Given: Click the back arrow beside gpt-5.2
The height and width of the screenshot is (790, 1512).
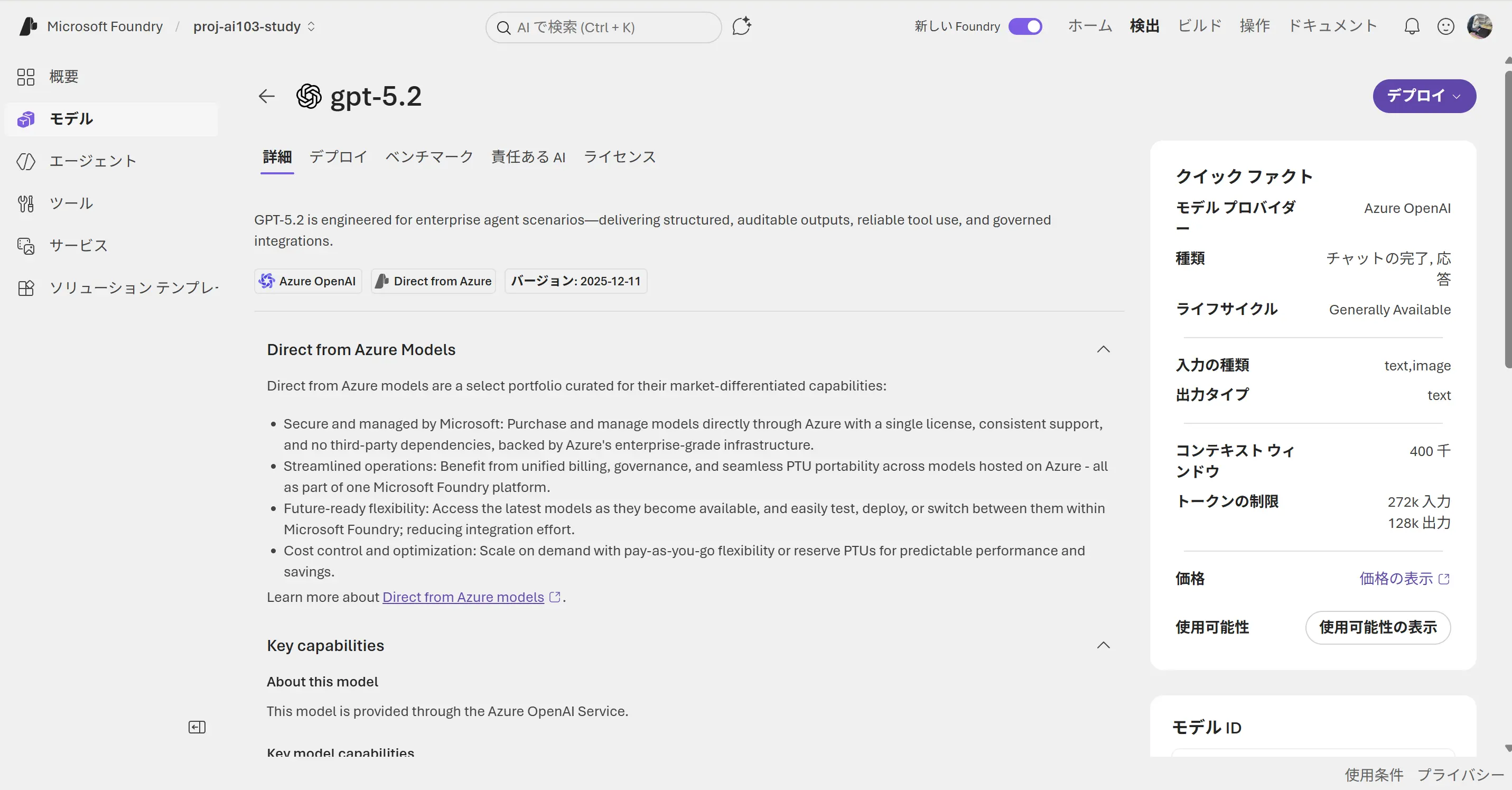Looking at the screenshot, I should [266, 96].
